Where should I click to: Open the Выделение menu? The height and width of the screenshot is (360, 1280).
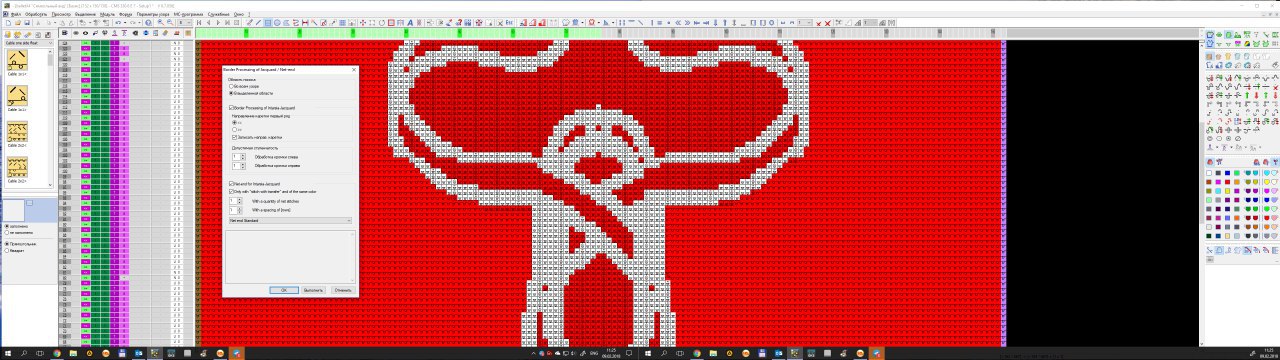click(86, 14)
